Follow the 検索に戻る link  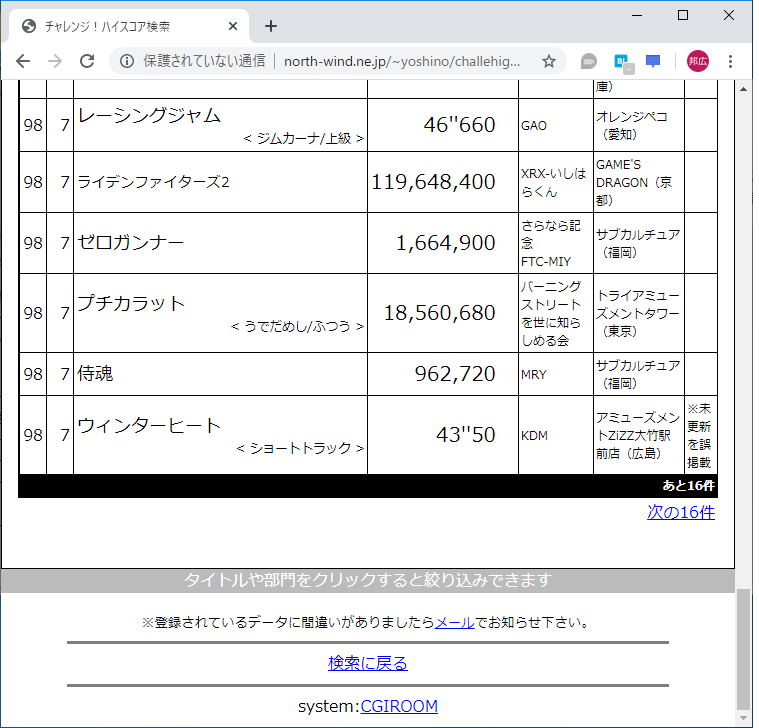(x=368, y=663)
